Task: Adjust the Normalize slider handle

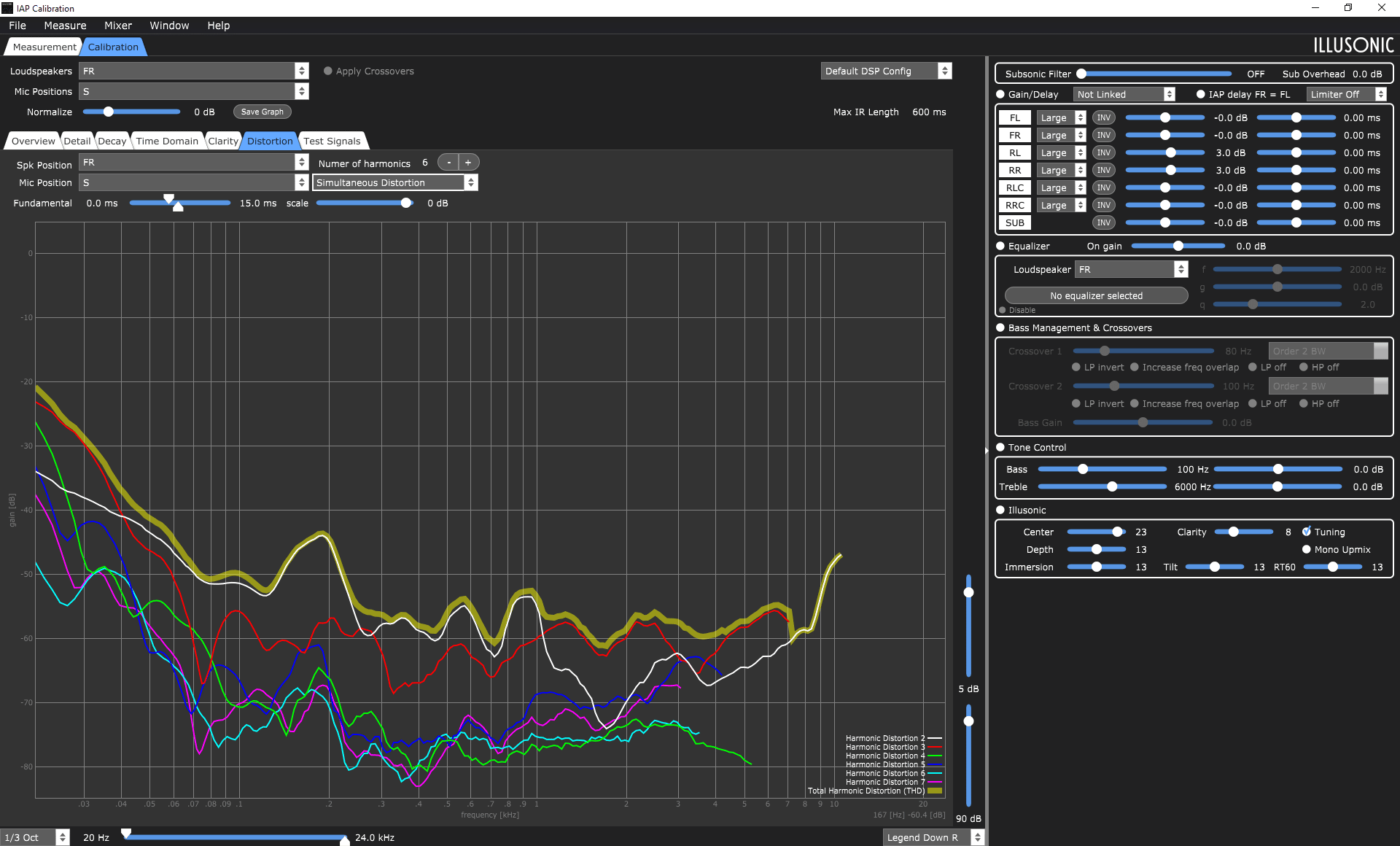Action: point(109,112)
